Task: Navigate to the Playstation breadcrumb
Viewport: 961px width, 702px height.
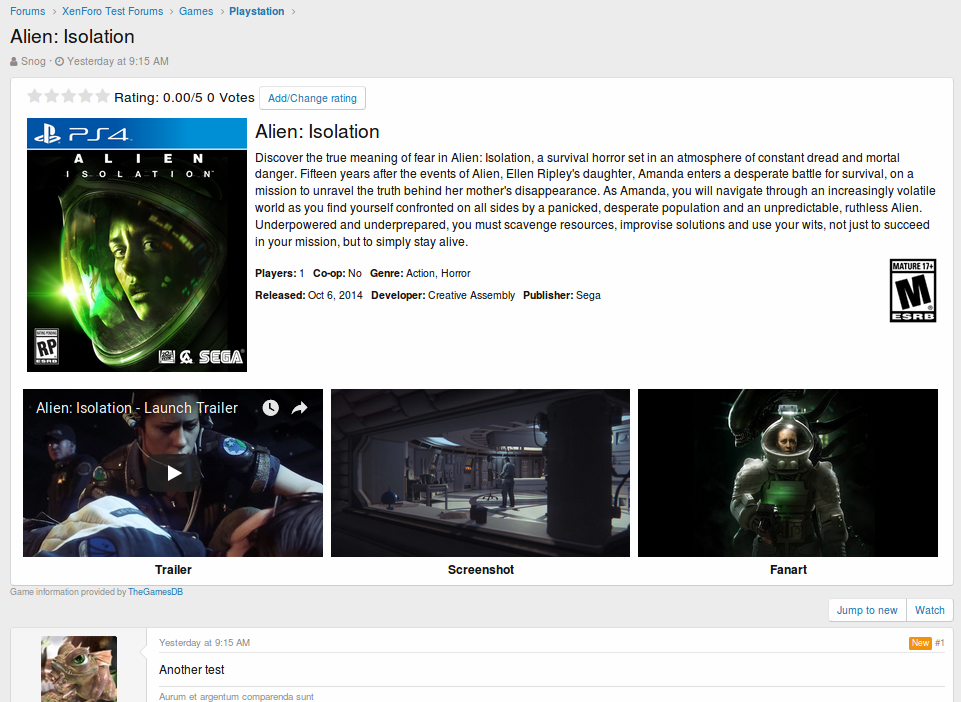Action: coord(257,11)
